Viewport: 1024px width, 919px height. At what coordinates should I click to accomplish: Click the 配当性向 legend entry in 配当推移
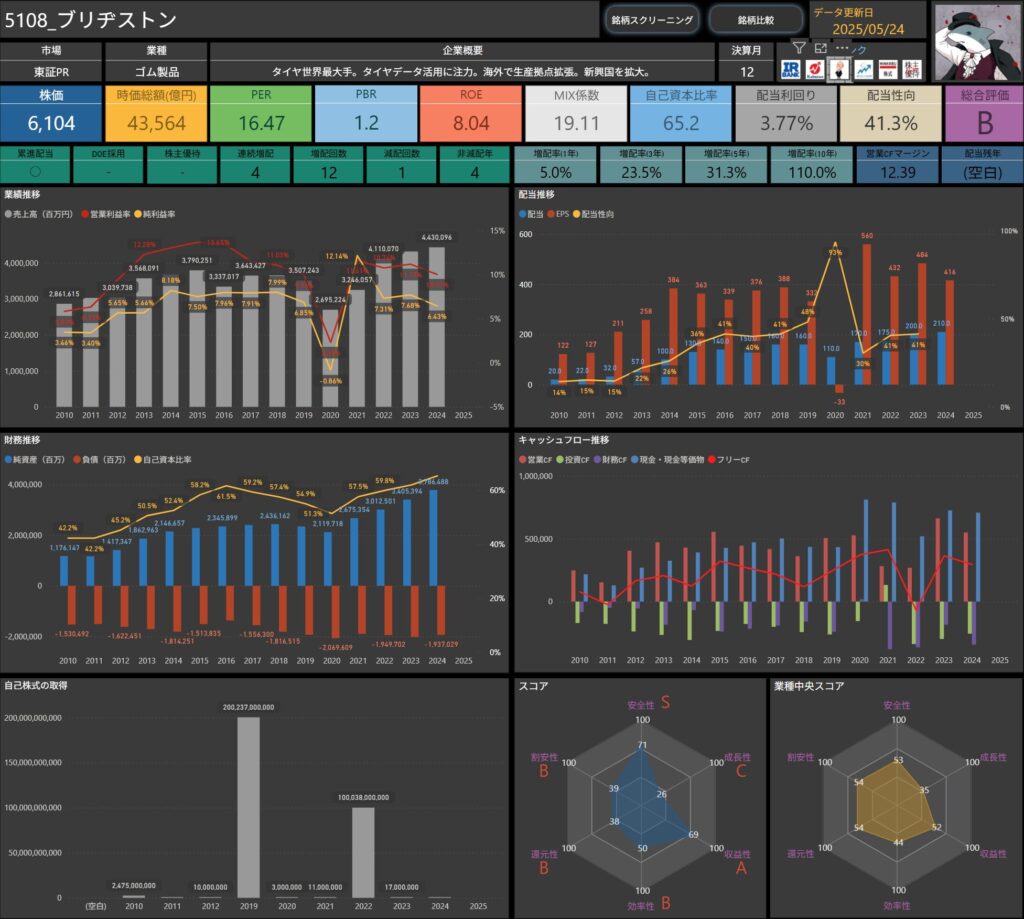coord(594,214)
